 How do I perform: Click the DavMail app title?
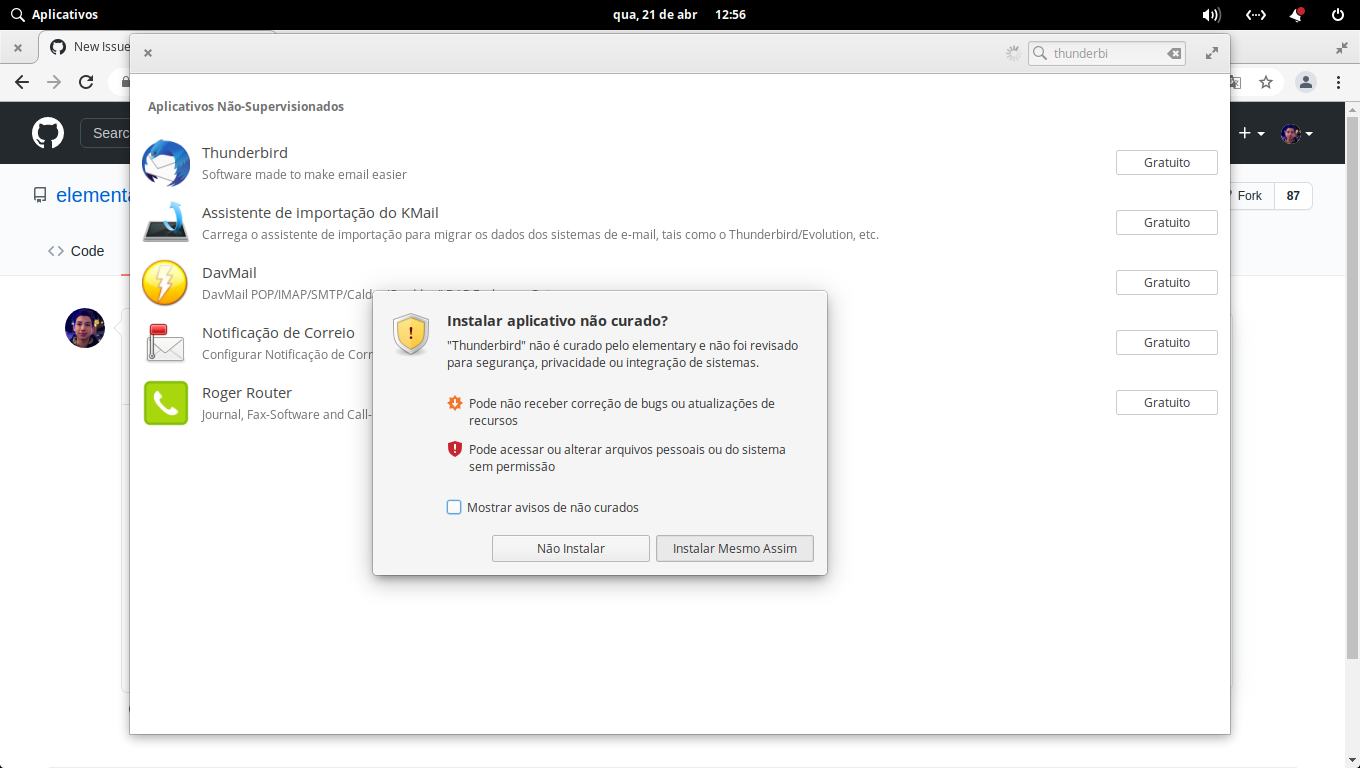pos(229,273)
